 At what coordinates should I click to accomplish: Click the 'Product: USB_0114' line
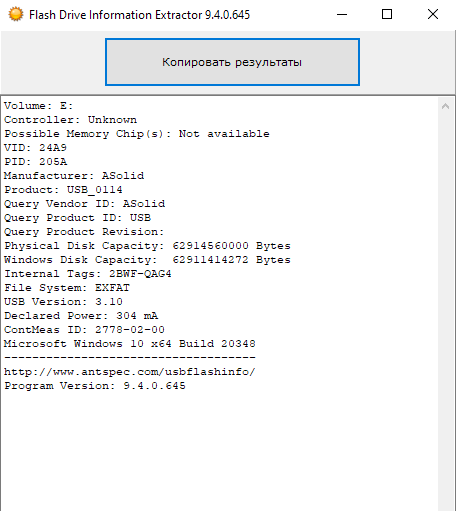63,190
